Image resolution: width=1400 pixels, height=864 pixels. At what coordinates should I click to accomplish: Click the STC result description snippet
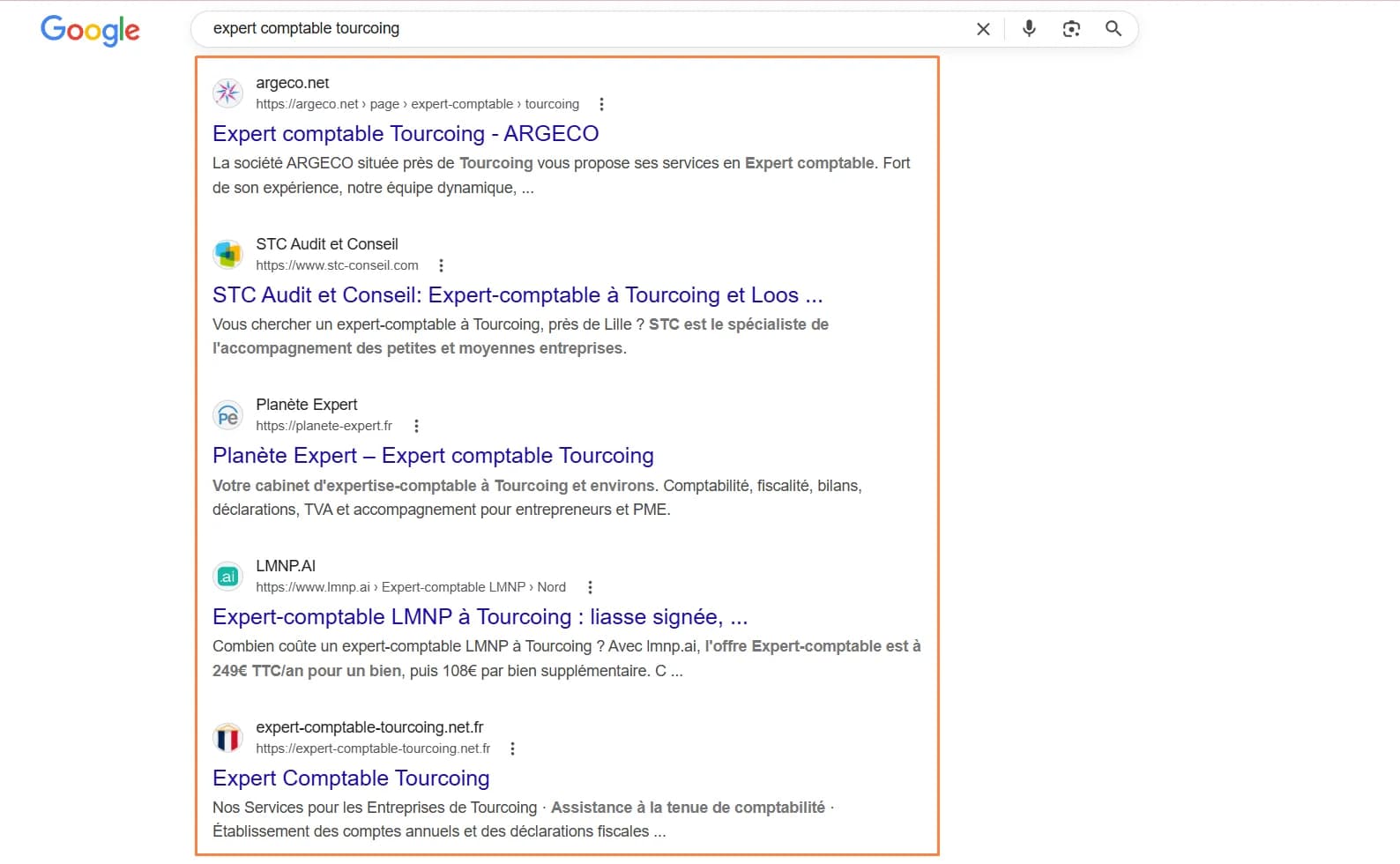tap(520, 336)
